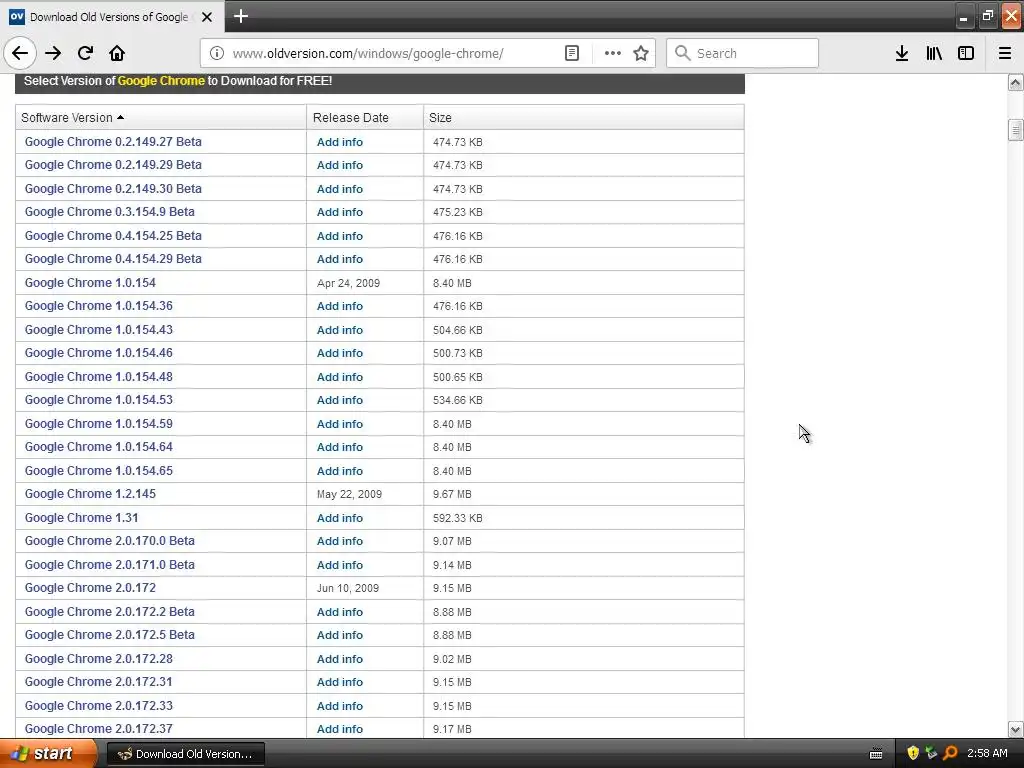Go back to the previous page
1024x768 pixels.
pyautogui.click(x=20, y=53)
